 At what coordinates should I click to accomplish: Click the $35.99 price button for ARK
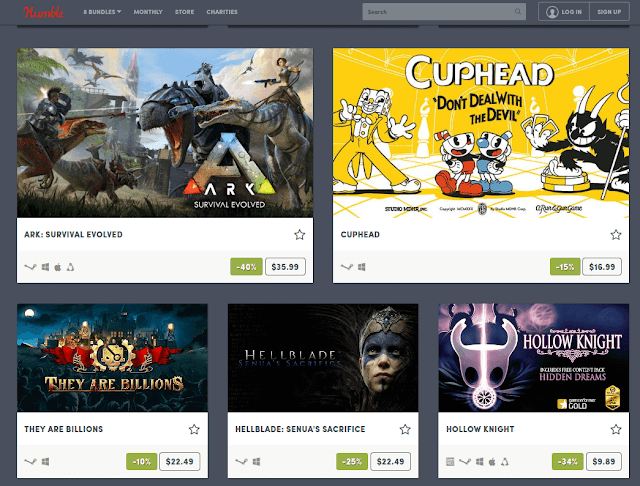(285, 267)
